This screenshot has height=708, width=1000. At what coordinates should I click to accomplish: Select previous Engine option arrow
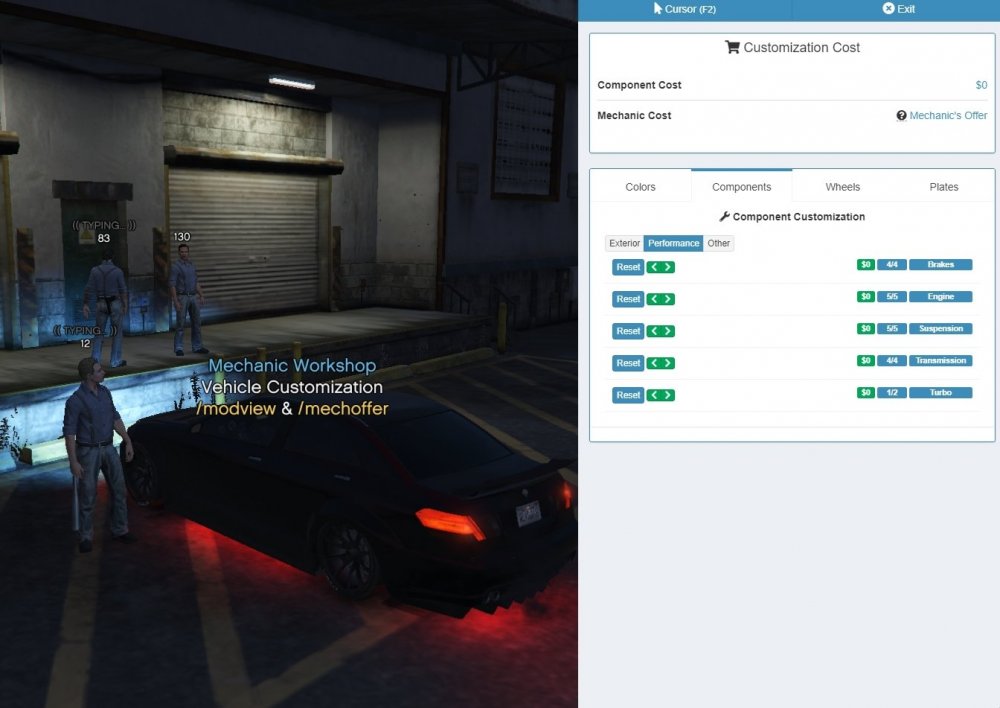tap(654, 299)
